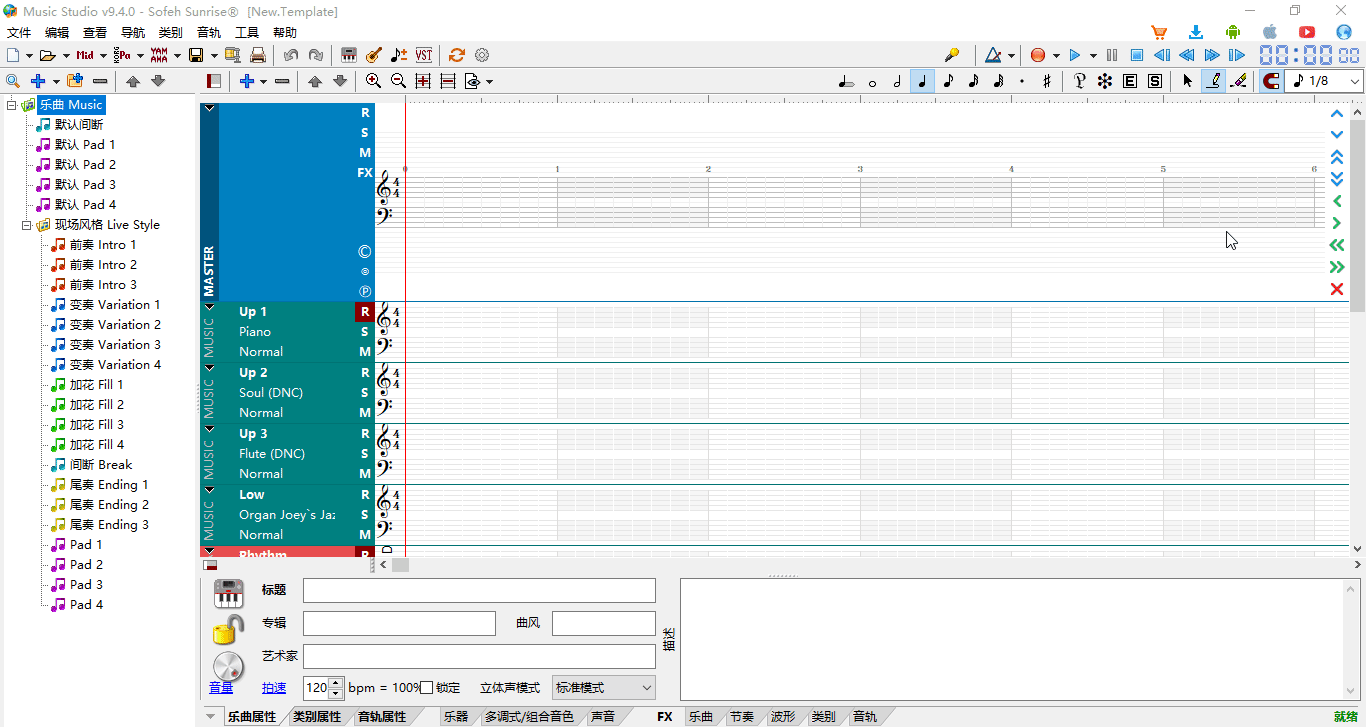Click the 标题 title input field
Viewport: 1366px width, 727px height.
[479, 590]
